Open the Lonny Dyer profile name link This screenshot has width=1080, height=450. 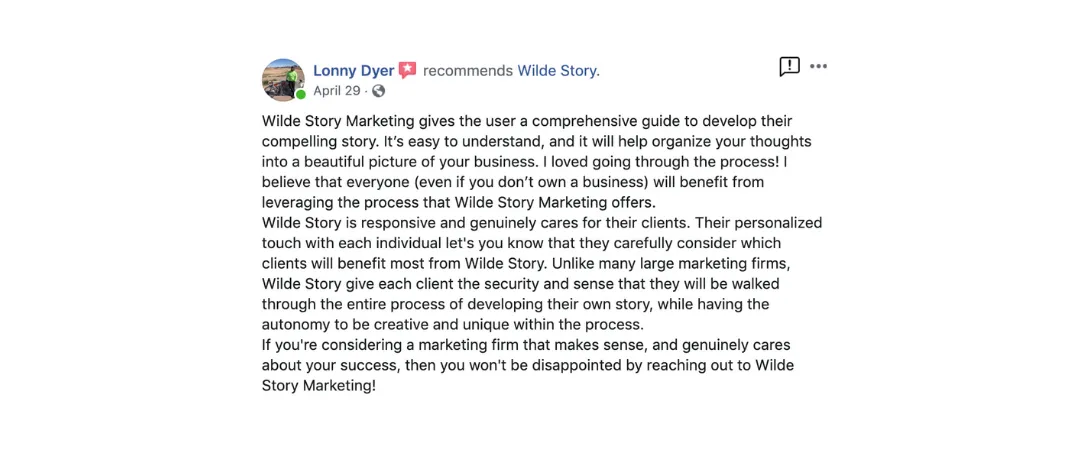(354, 70)
